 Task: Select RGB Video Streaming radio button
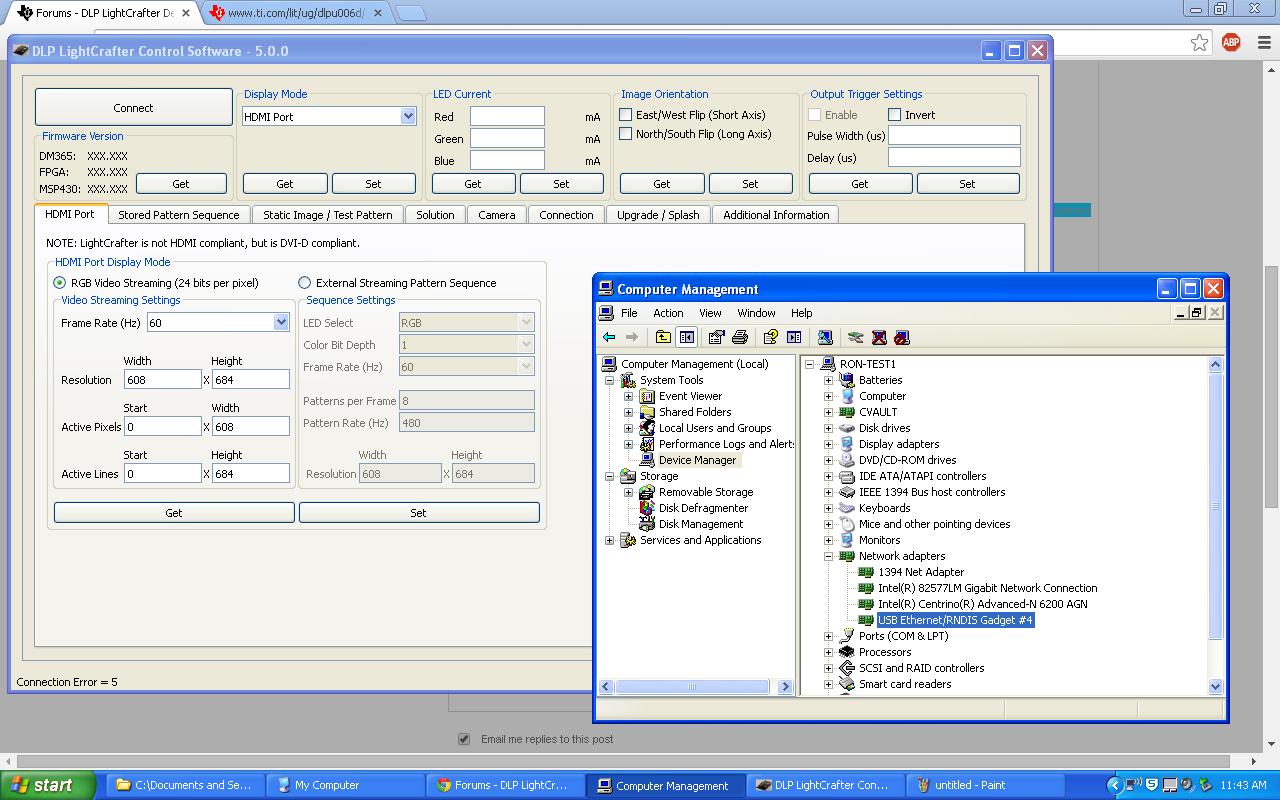tap(60, 283)
